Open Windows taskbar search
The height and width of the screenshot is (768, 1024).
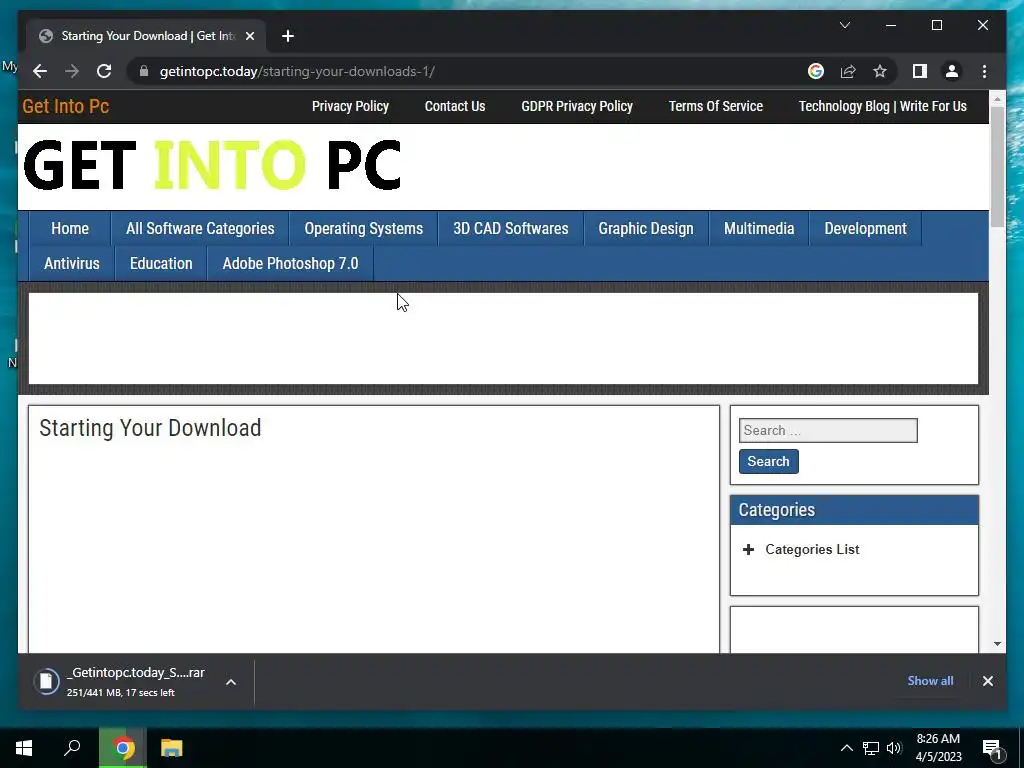tap(72, 748)
